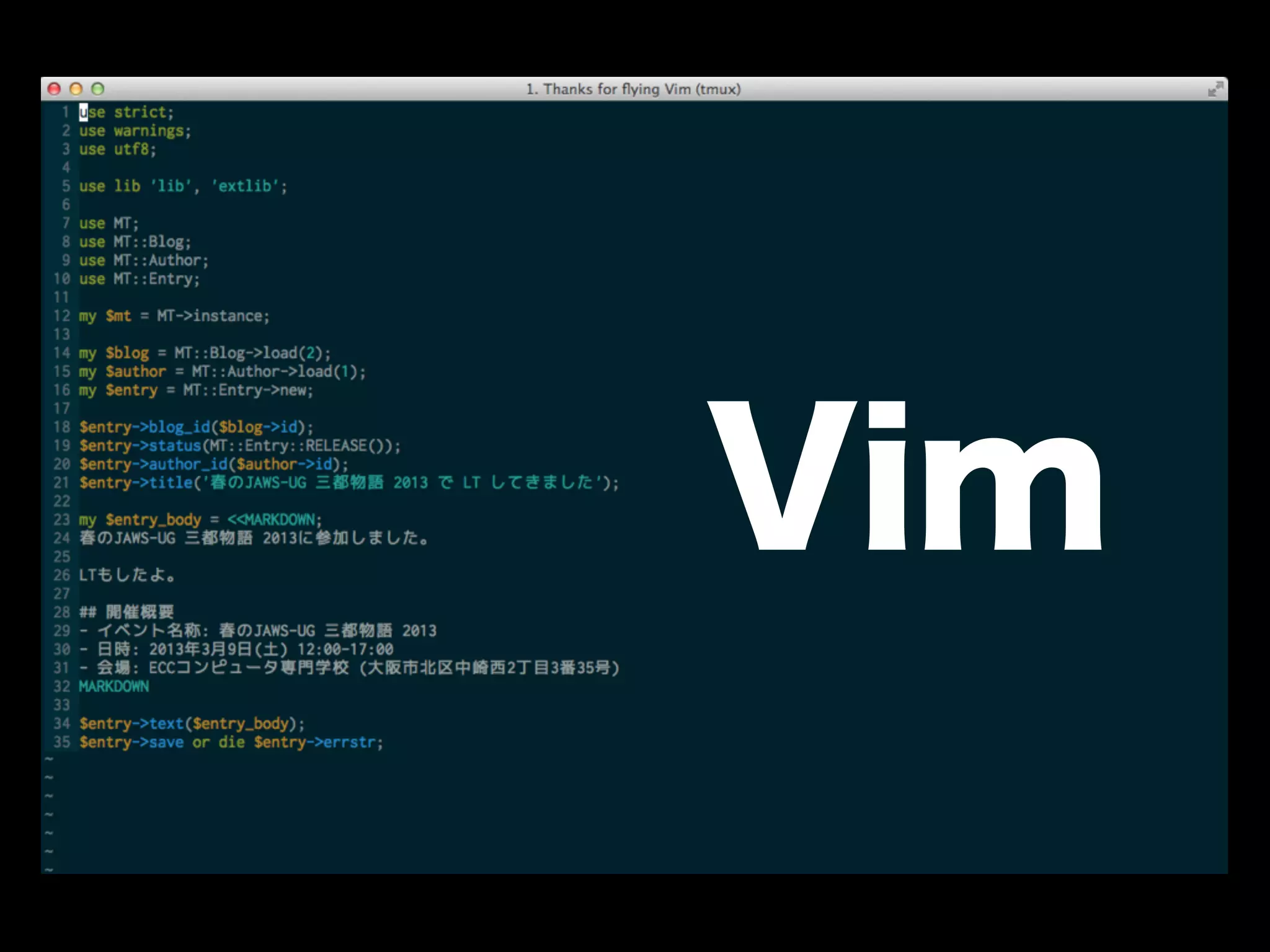Click the line "use lib 'lib', 'extlib';"
This screenshot has height=952, width=1270.
pos(184,187)
